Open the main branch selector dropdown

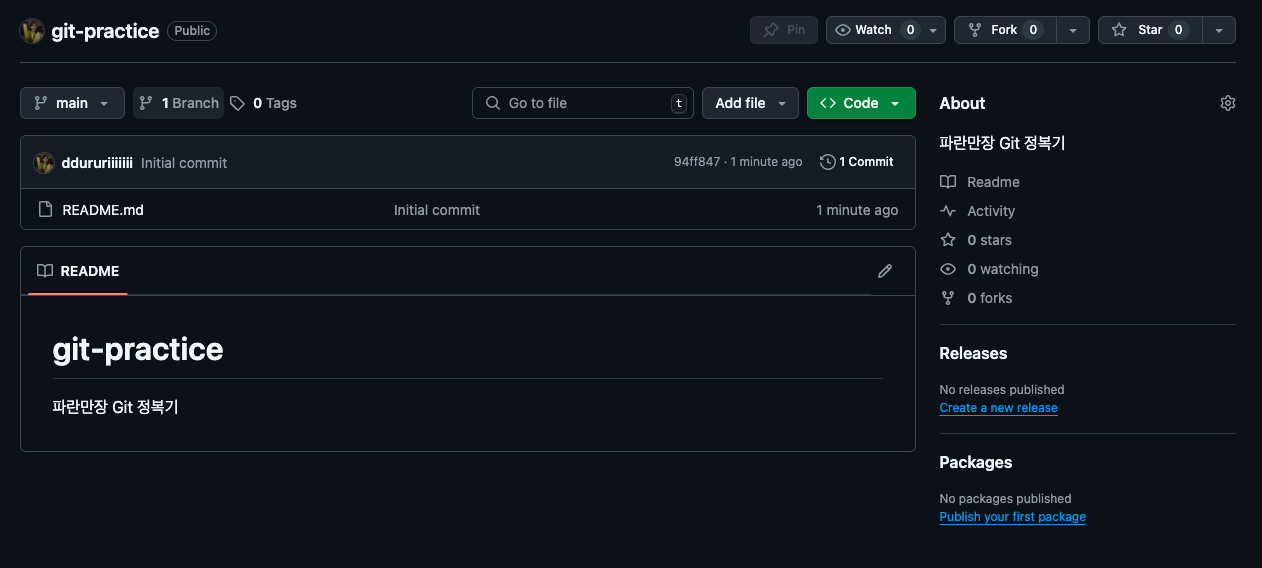coord(72,103)
